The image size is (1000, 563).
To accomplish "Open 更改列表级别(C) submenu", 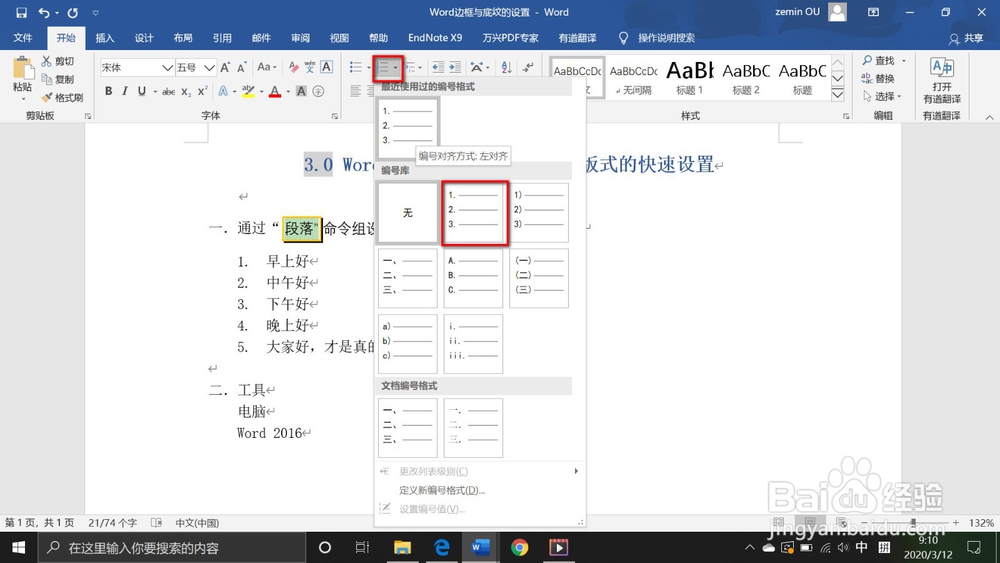I will pos(479,471).
